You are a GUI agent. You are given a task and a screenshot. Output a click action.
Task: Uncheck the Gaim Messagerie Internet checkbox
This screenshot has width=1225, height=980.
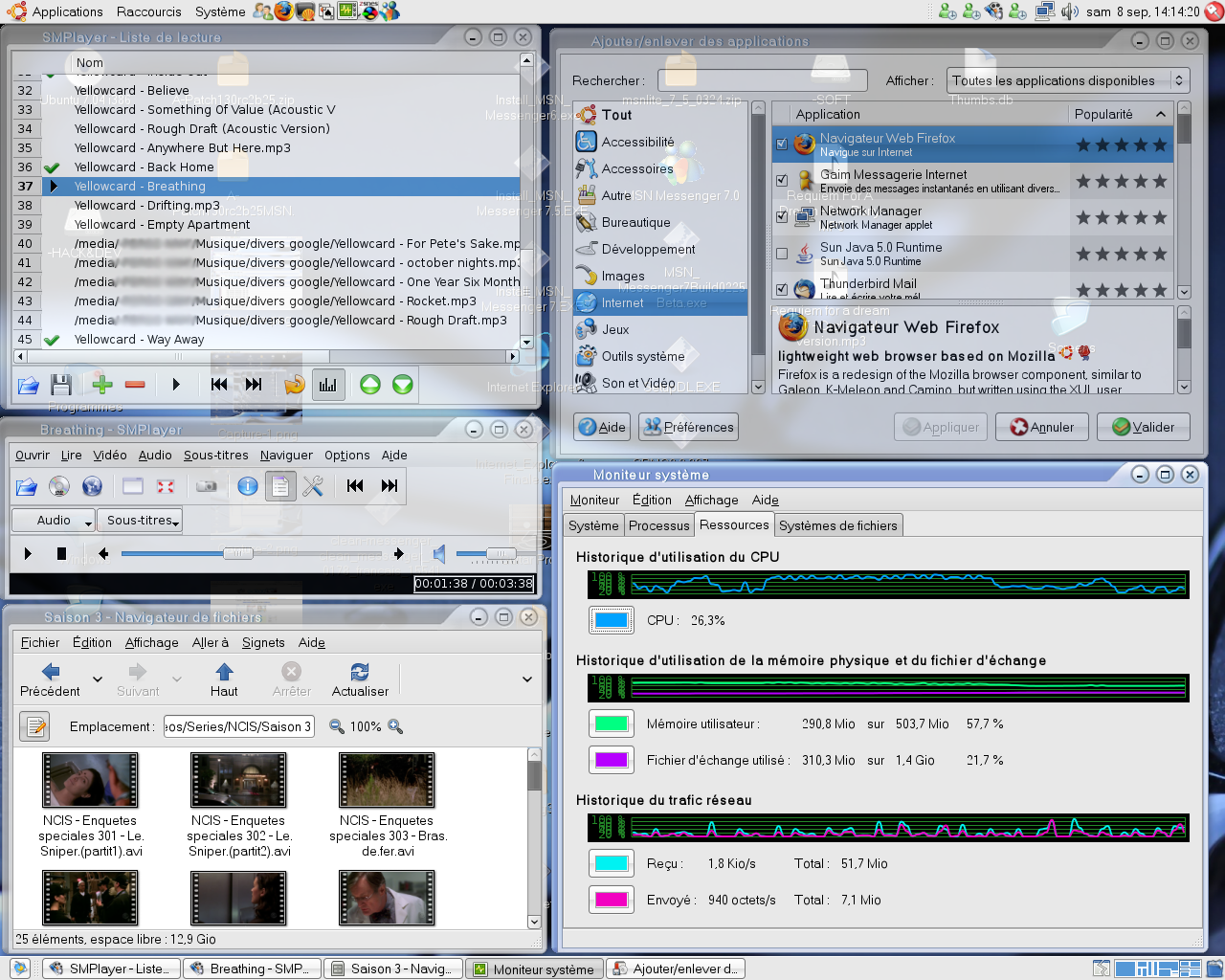point(782,181)
